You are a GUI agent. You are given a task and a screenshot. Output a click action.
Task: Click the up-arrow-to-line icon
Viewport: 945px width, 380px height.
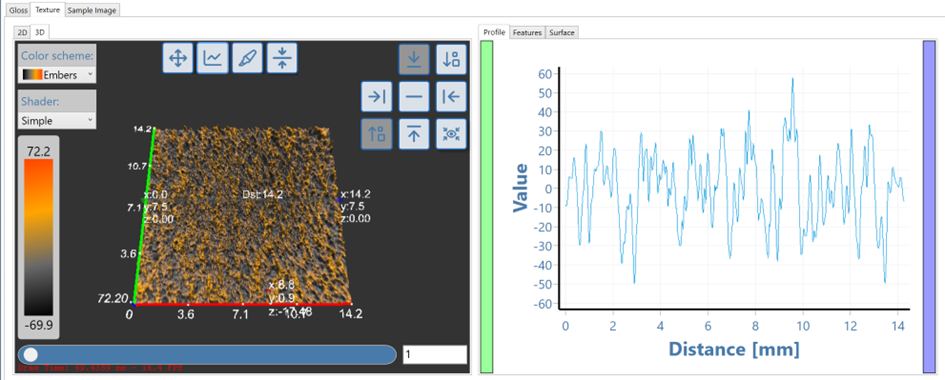point(414,134)
